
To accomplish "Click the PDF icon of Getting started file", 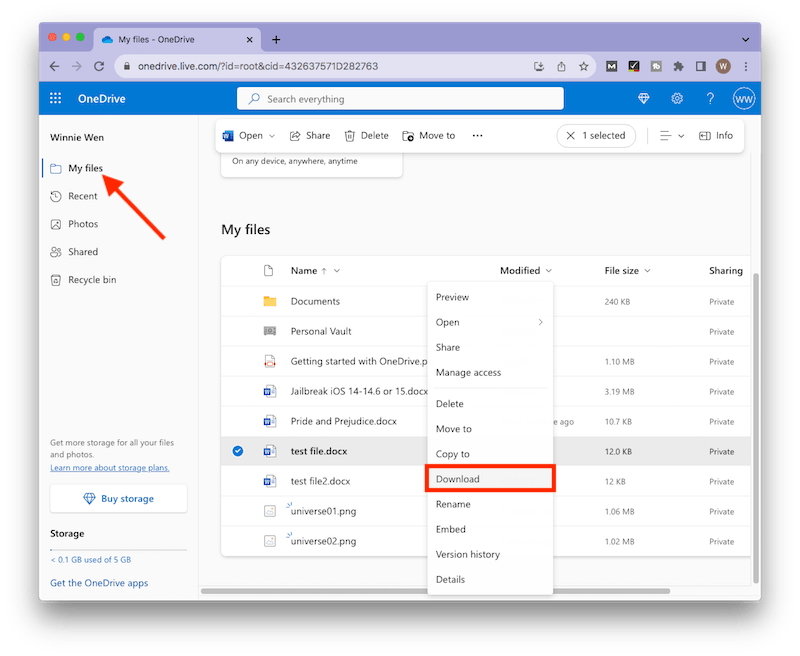I will 270,361.
